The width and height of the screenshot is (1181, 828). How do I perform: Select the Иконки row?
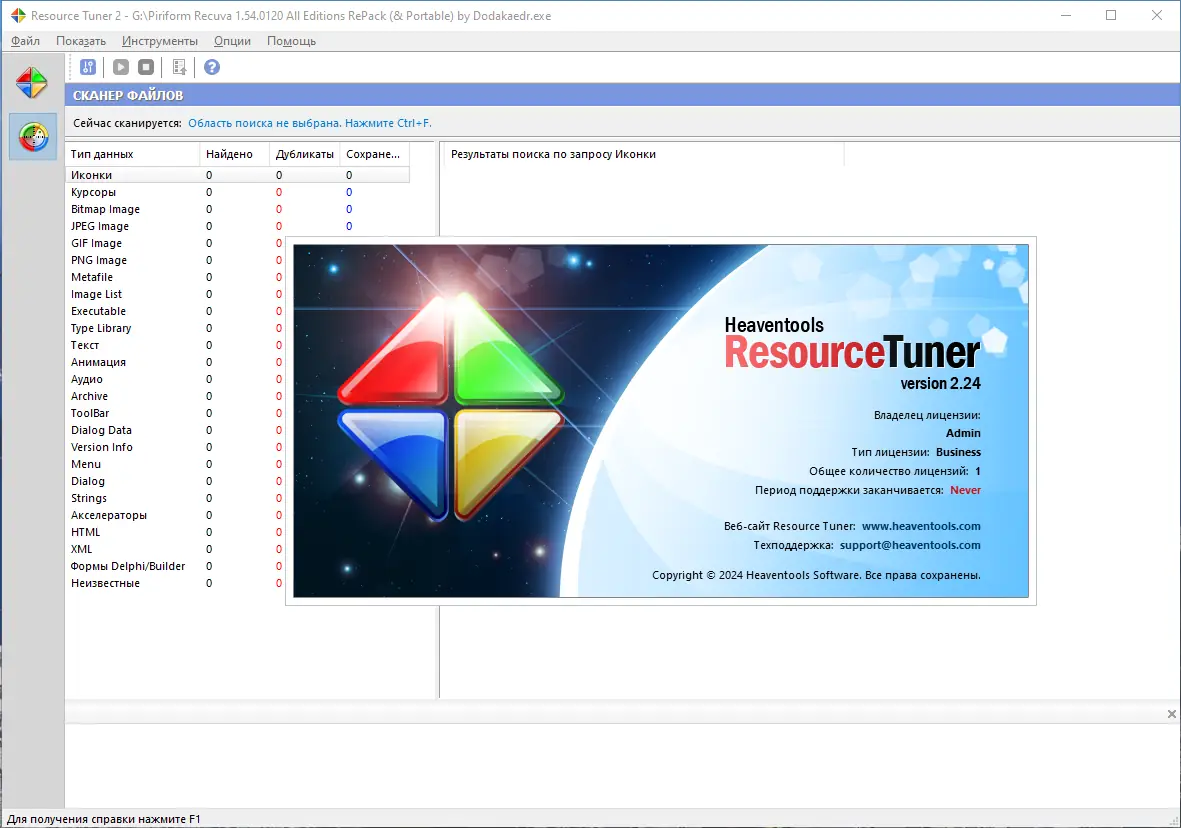(x=237, y=175)
